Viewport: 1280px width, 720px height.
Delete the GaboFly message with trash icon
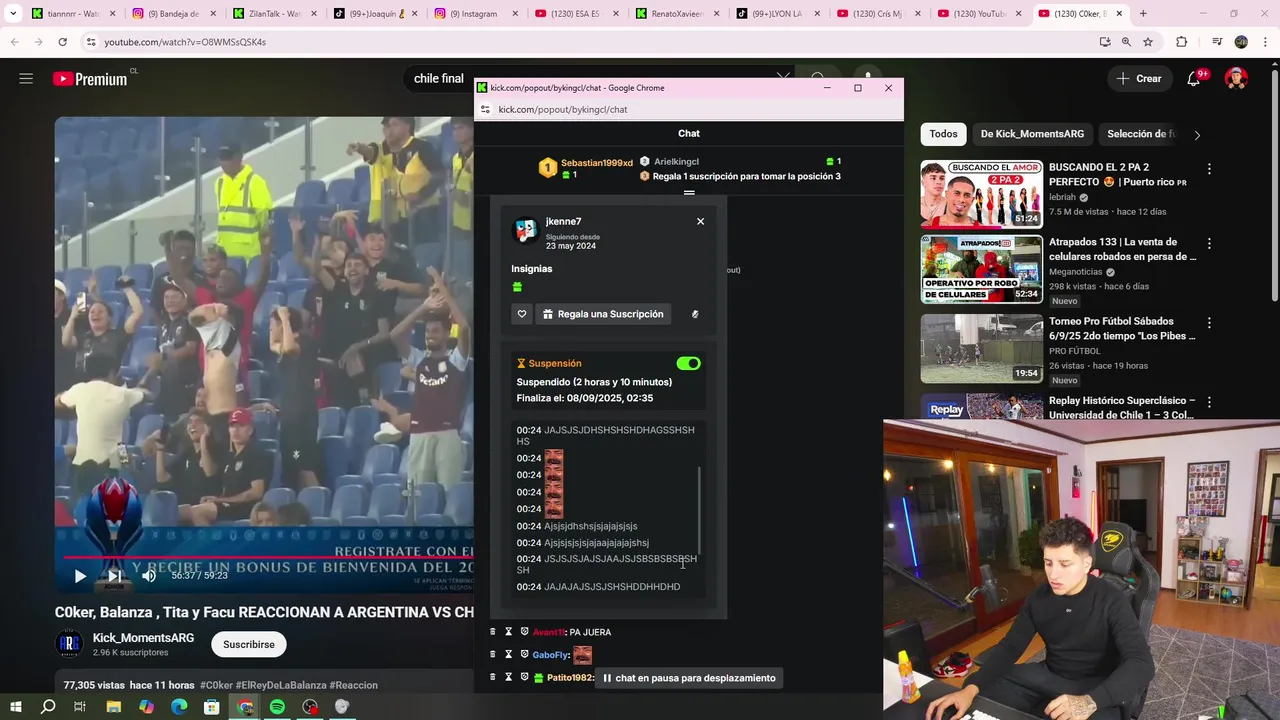[493, 655]
